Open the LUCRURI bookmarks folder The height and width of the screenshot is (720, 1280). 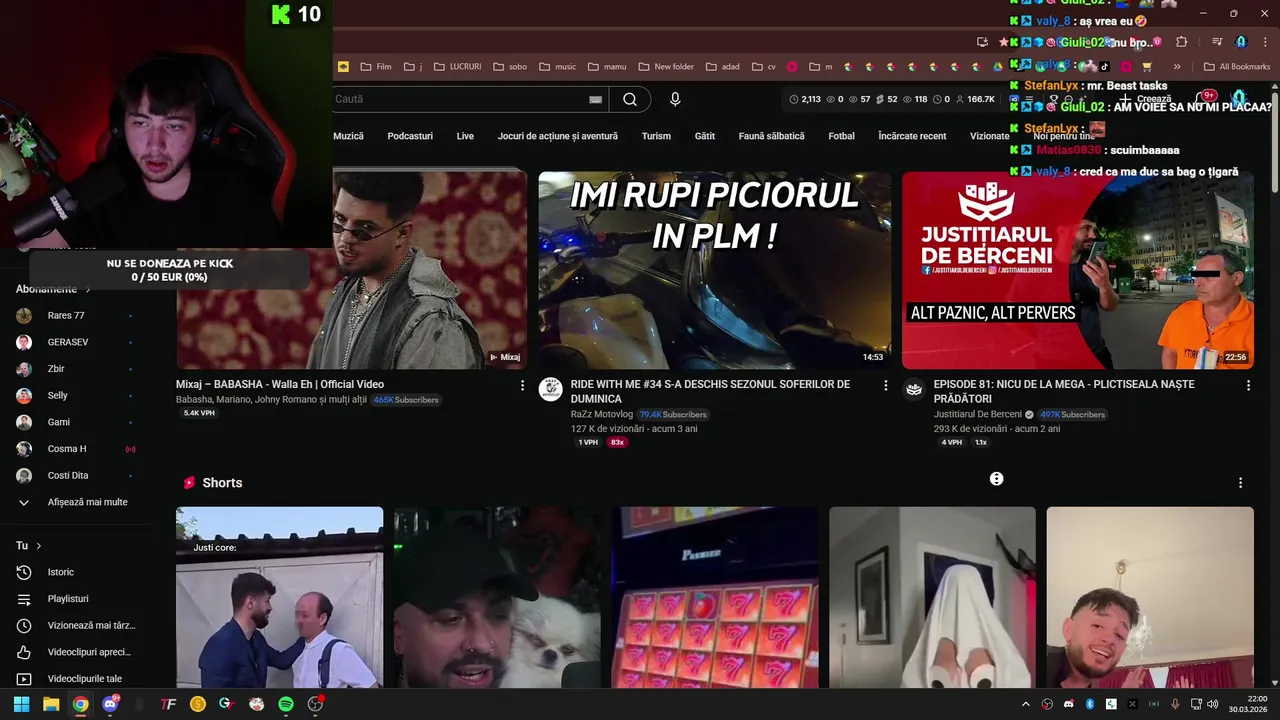(457, 67)
